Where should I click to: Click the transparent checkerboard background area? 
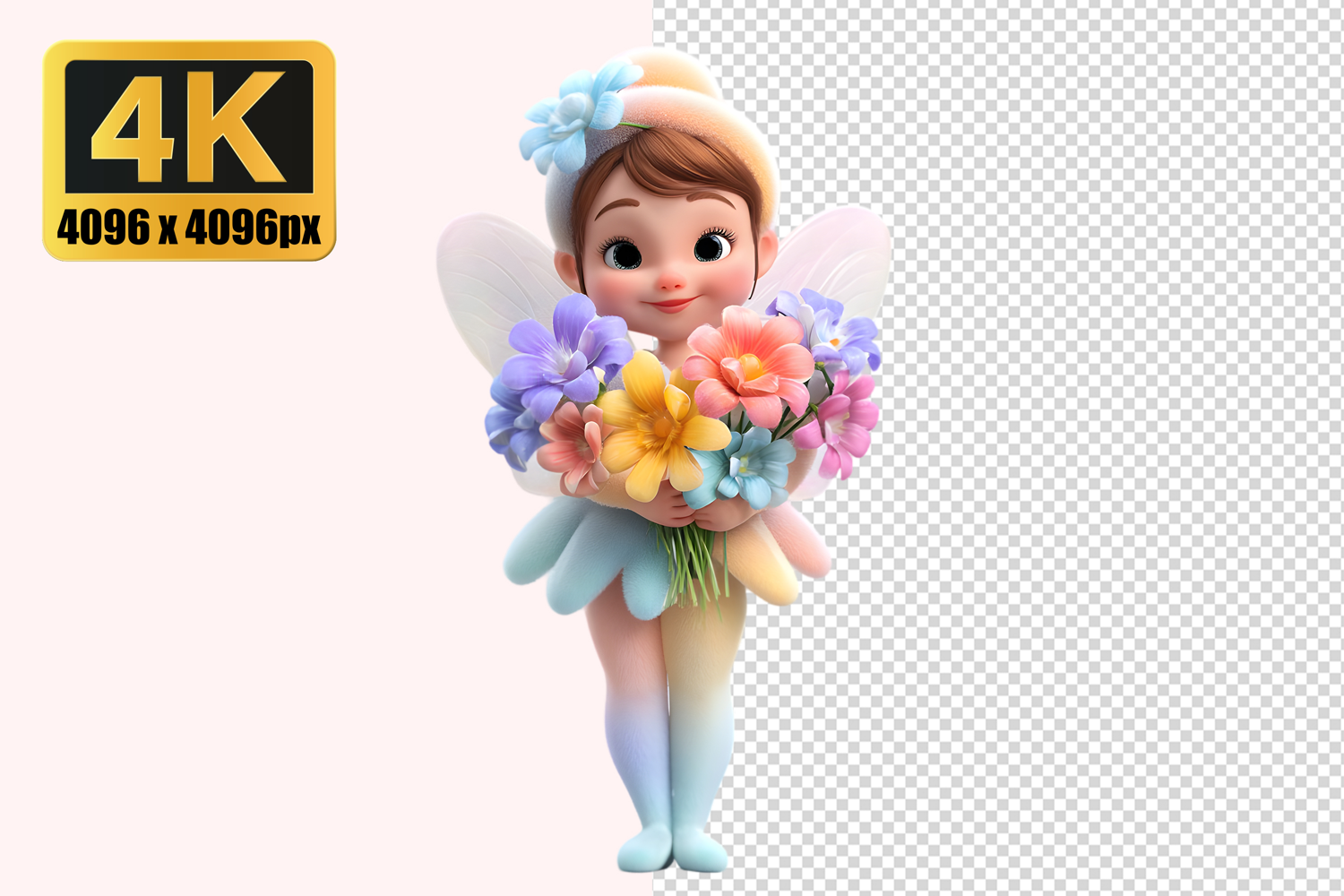pyautogui.click(x=1075, y=448)
